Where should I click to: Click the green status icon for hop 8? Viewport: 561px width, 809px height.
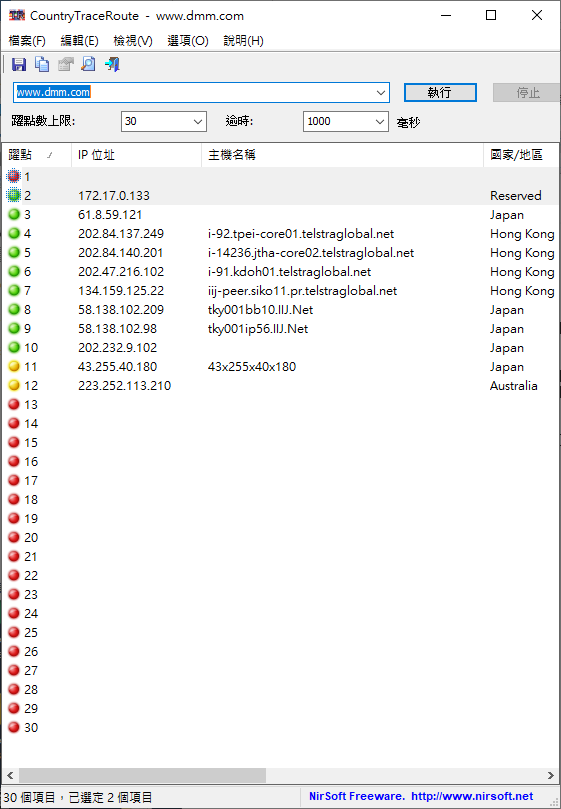(x=14, y=310)
